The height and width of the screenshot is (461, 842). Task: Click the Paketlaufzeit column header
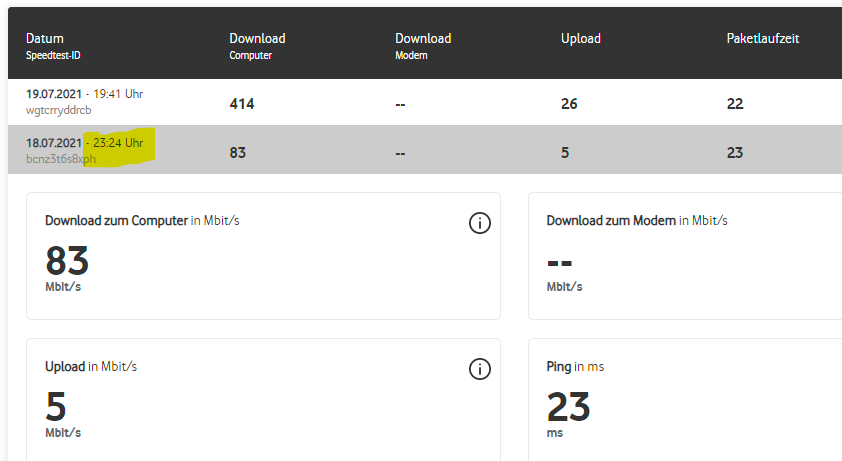click(x=762, y=39)
